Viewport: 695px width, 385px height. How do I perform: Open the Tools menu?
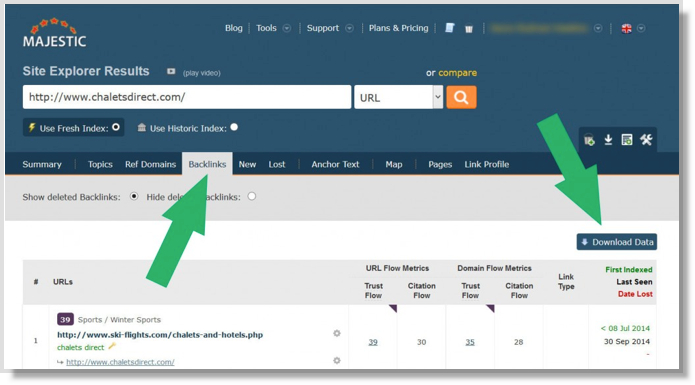(x=266, y=28)
